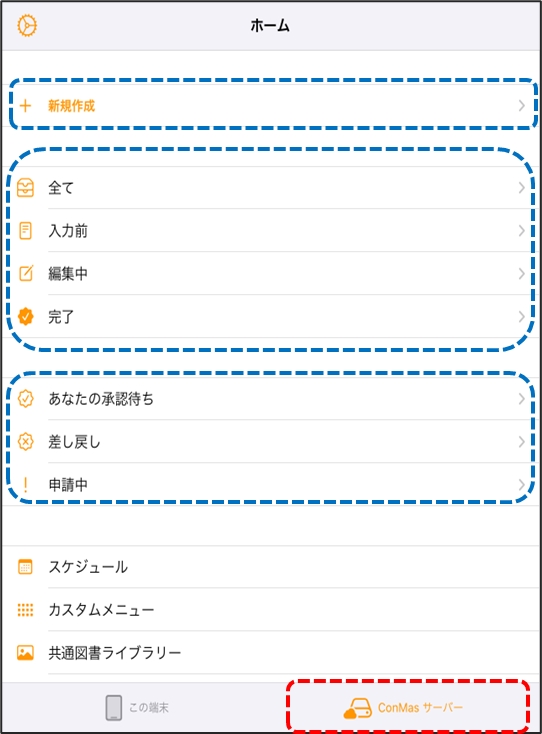
Task: Expand the 申請中 row chevron
Action: [521, 485]
